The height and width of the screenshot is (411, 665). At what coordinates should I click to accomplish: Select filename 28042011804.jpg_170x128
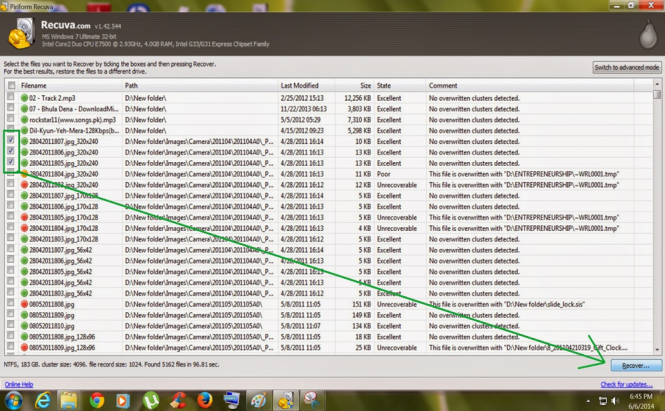(64, 228)
